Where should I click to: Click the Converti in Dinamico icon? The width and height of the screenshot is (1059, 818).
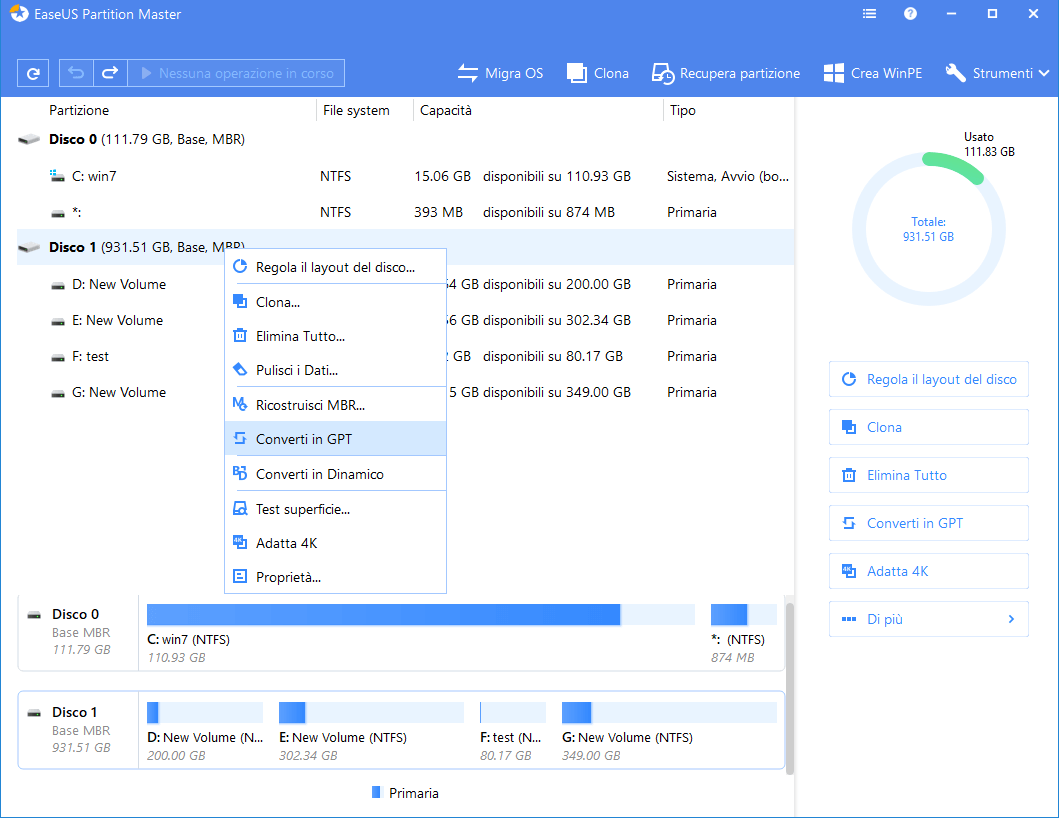click(240, 474)
